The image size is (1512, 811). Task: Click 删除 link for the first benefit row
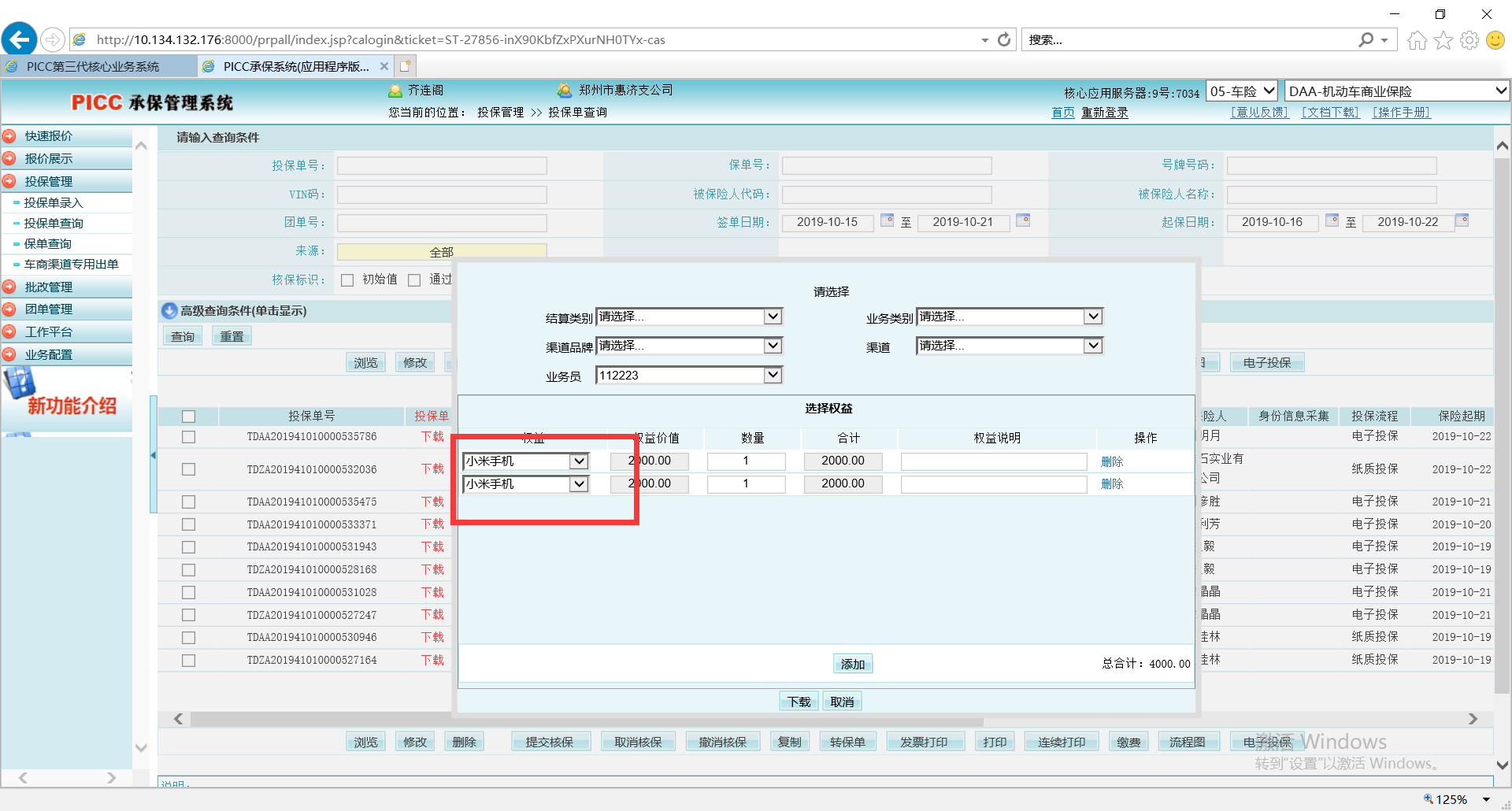1111,461
